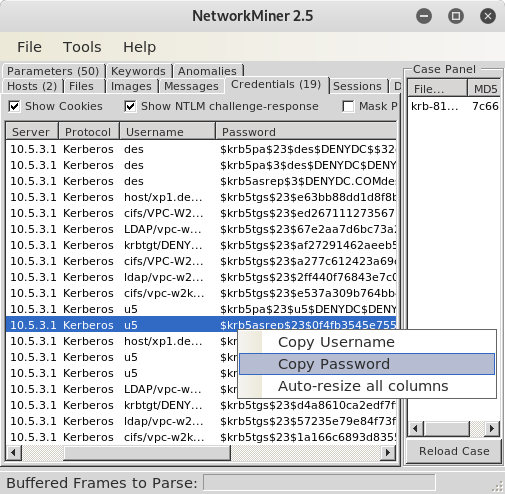
Task: Click the credentials list right scroll arrow
Action: pos(388,452)
